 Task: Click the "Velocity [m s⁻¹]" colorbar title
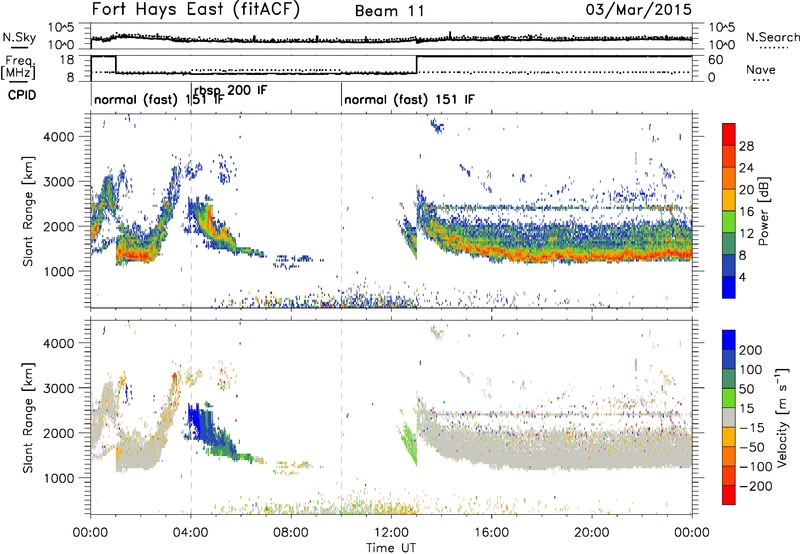(x=781, y=417)
